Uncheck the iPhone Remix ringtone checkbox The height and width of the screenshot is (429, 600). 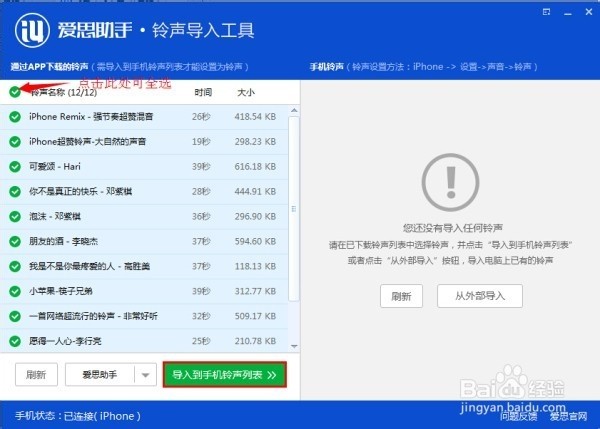[x=14, y=117]
